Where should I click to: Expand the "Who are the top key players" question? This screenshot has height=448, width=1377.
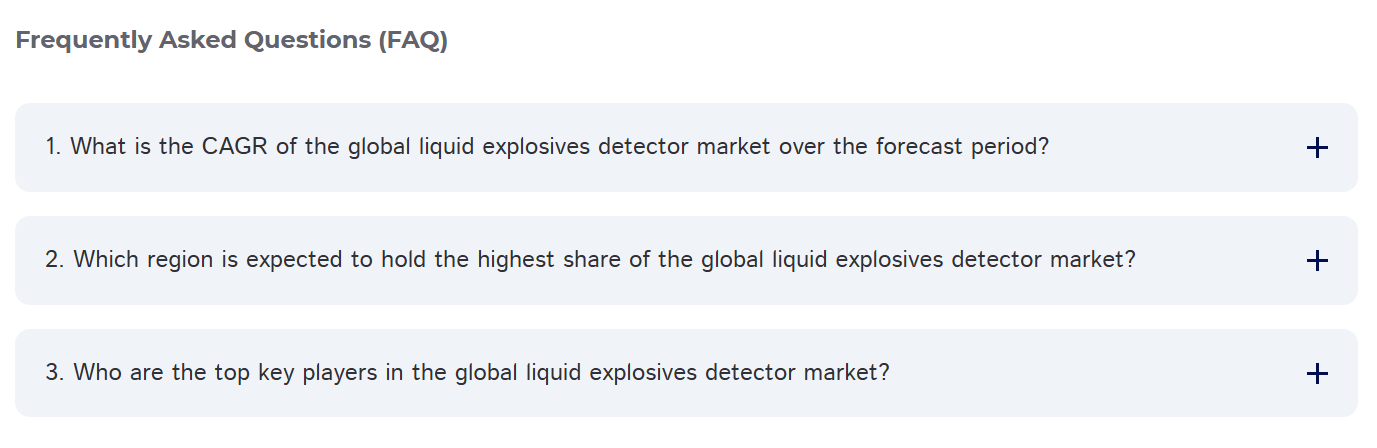pos(467,373)
